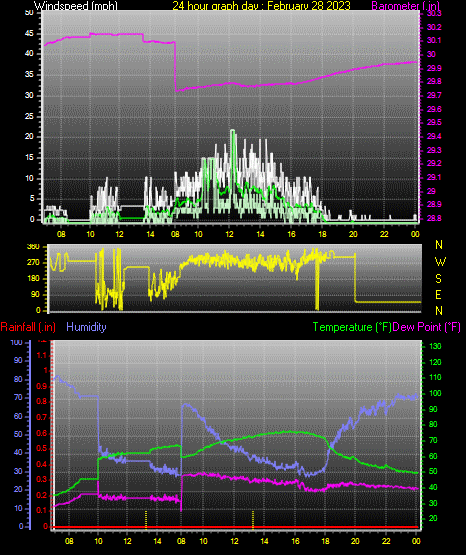Click the 'Barometer (.in)' axis title

[x=406, y=6]
